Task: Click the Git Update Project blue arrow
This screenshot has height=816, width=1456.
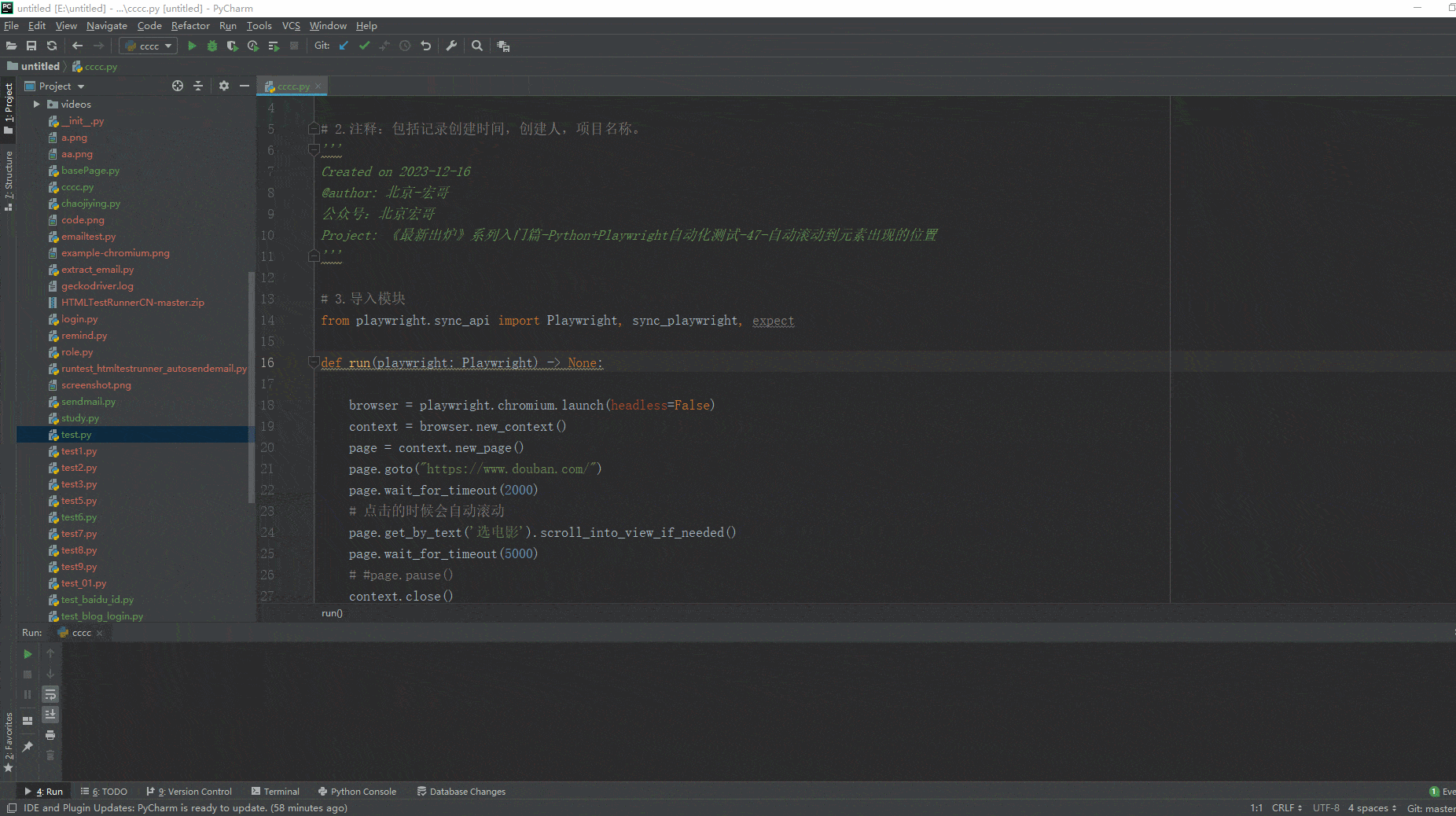Action: click(344, 46)
